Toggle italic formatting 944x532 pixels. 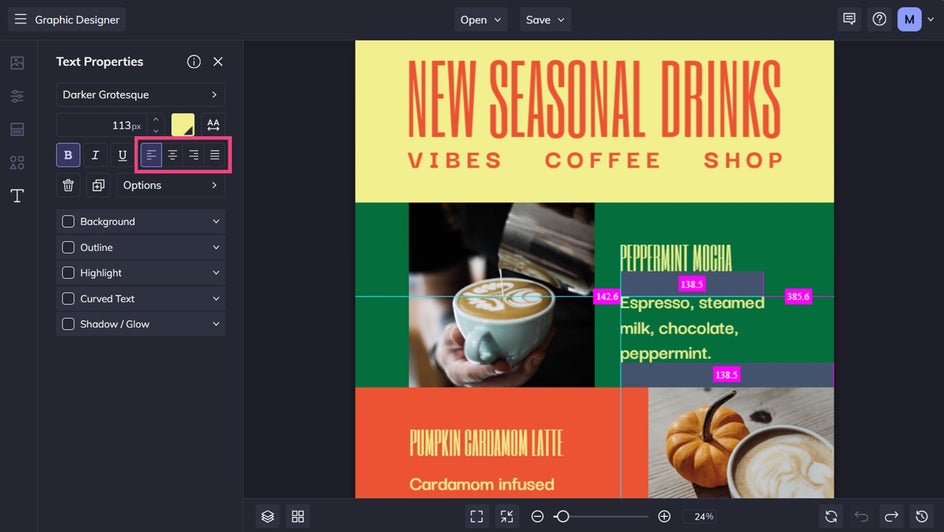tap(95, 155)
